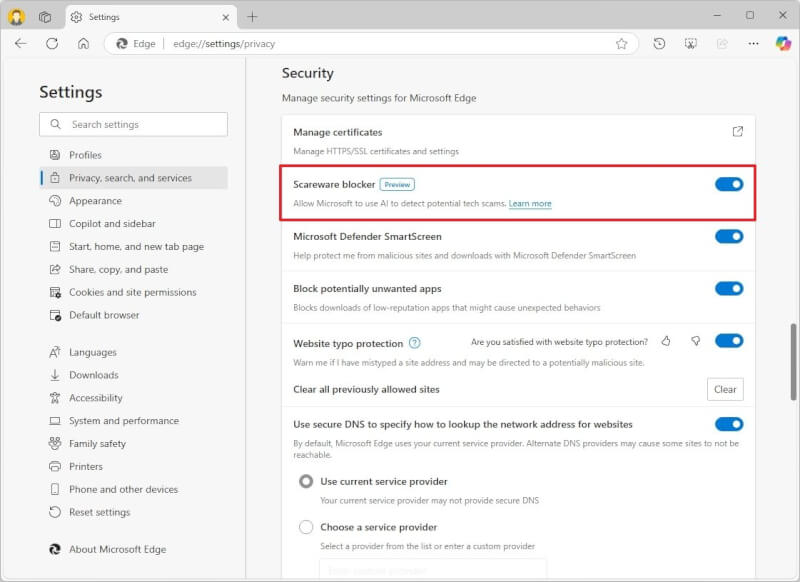Select Choose a service provider option
The width and height of the screenshot is (800, 582).
click(x=306, y=527)
